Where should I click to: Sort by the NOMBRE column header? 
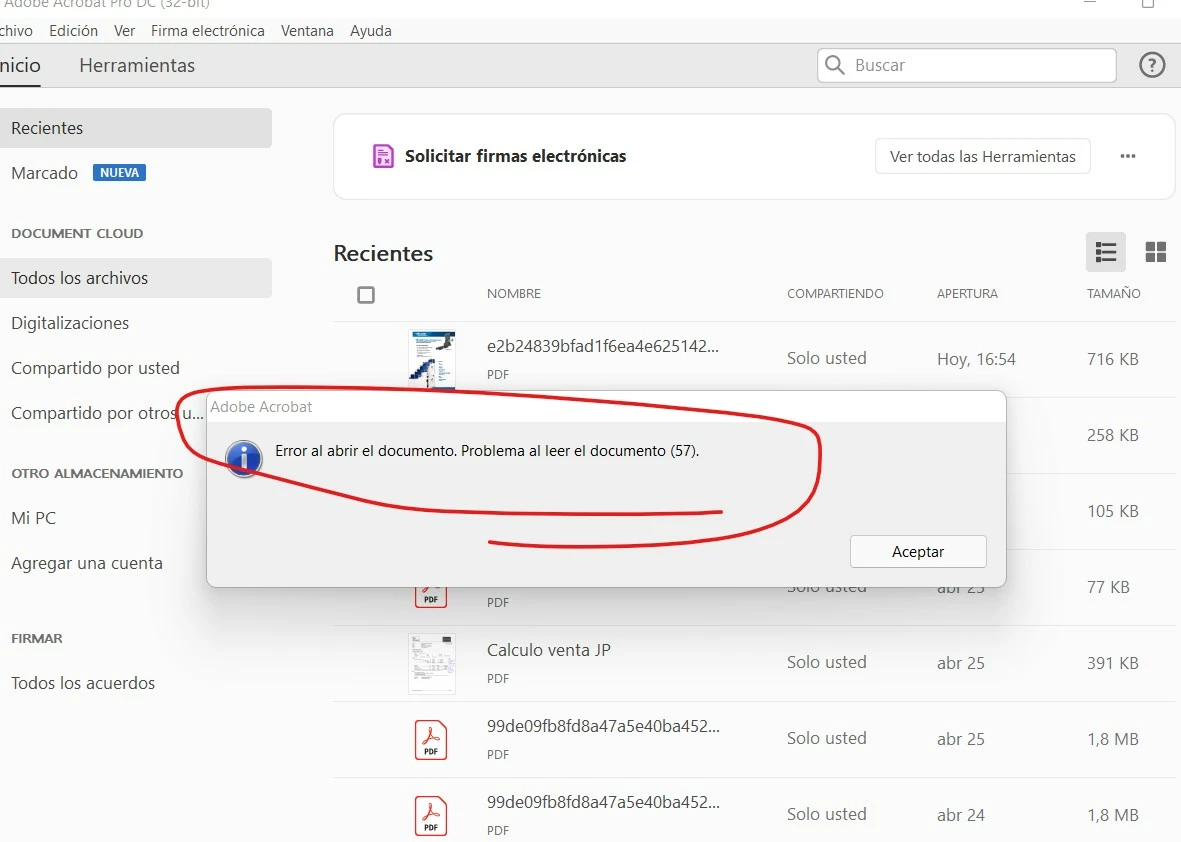click(514, 294)
